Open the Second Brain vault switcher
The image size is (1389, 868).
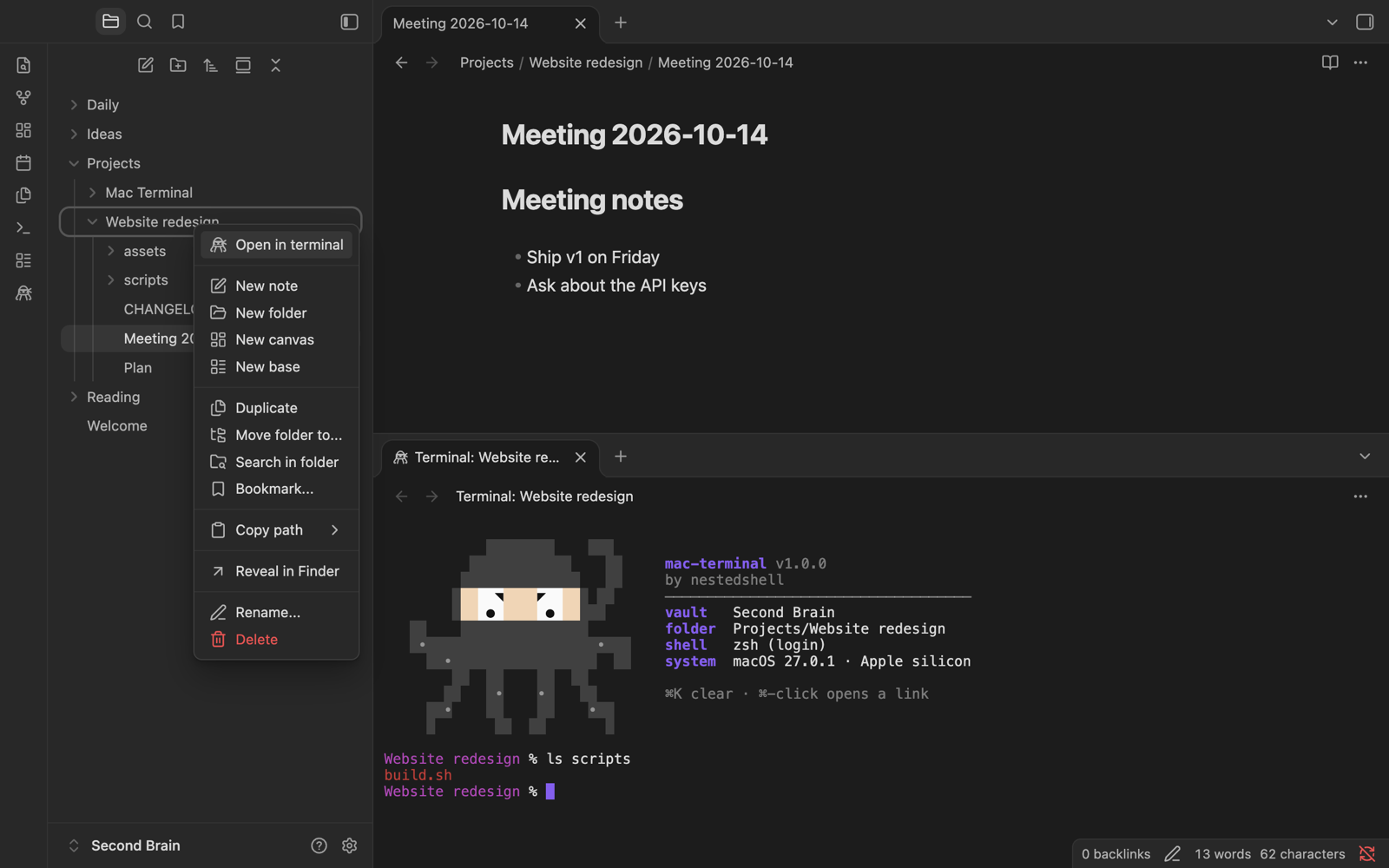(x=124, y=845)
